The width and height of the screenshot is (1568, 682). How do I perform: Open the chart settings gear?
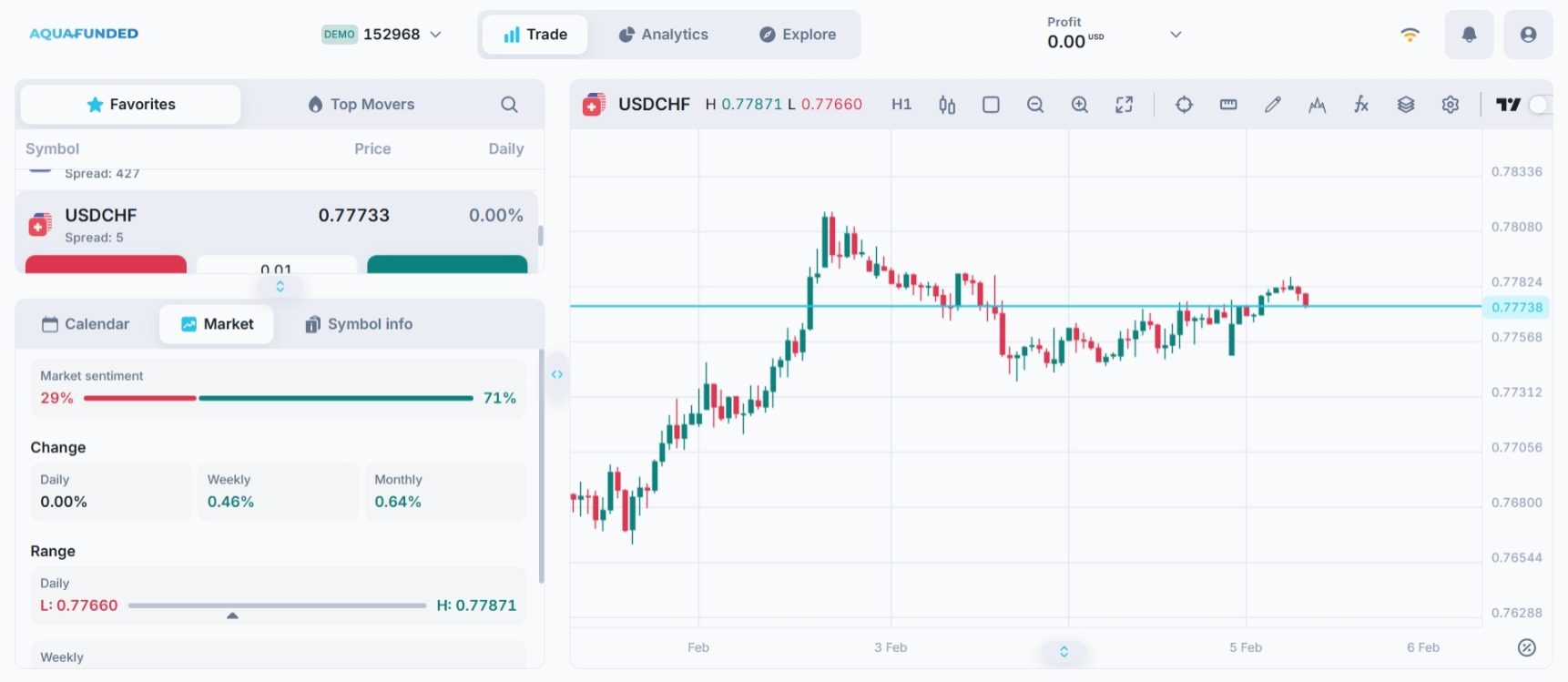(x=1451, y=105)
